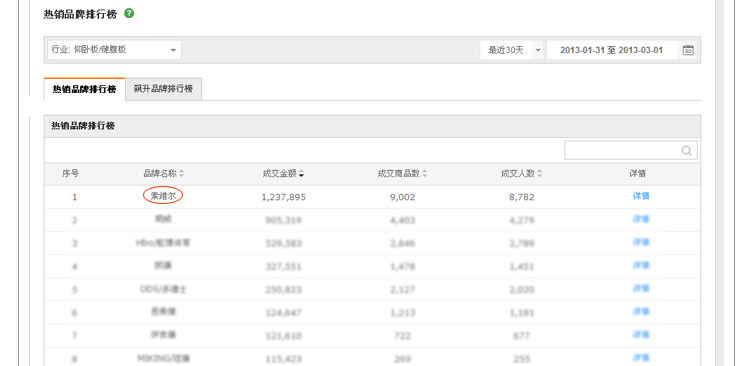Sort by 成交商品数 column

(402, 174)
